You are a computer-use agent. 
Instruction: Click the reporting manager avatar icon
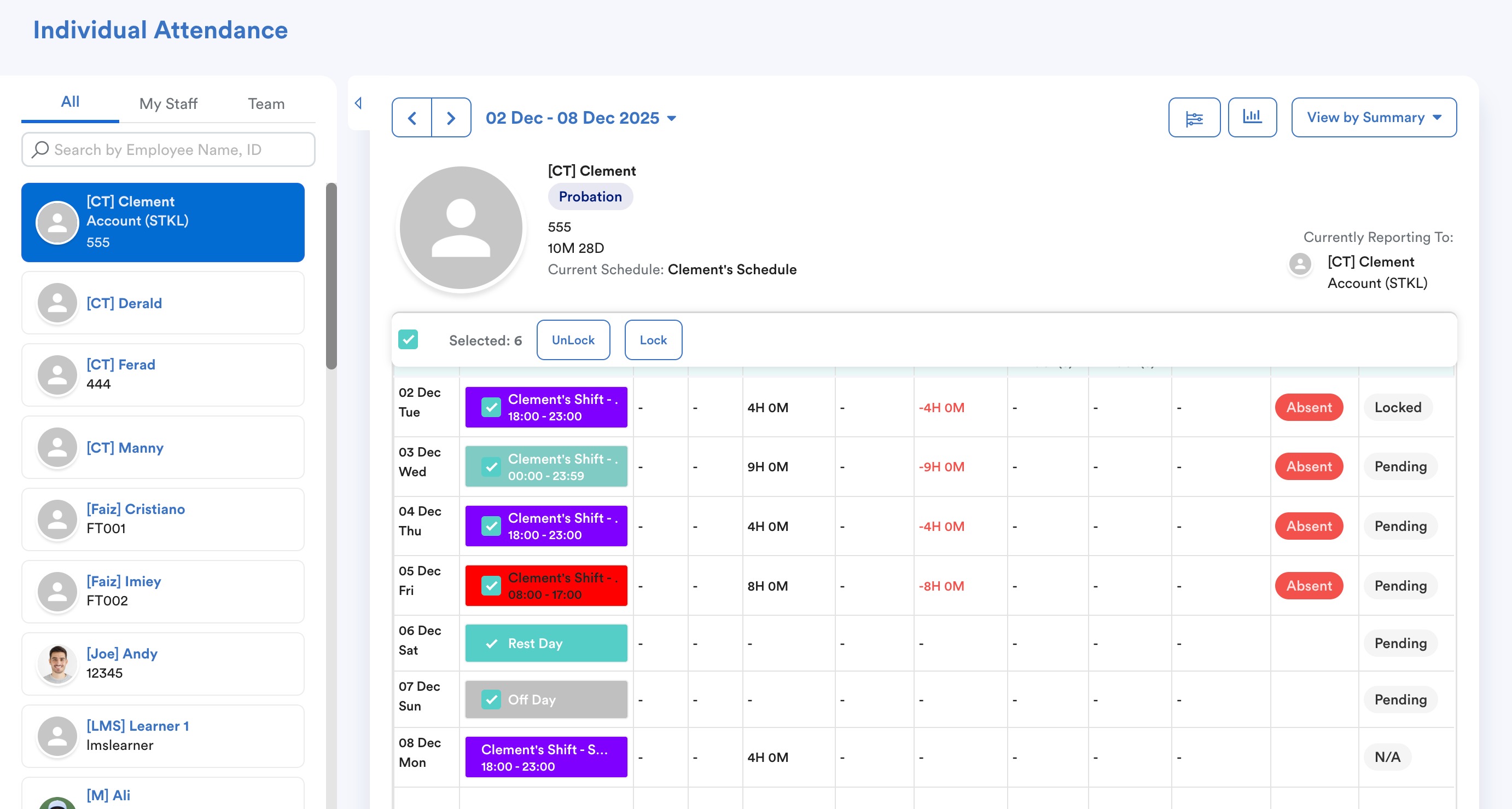coord(1300,264)
